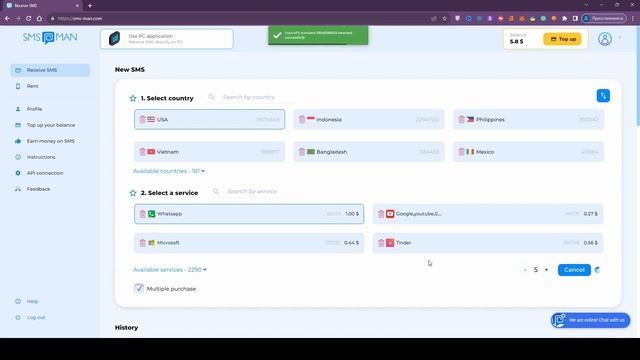Image resolution: width=640 pixels, height=360 pixels.
Task: Click the trash icon on Bangladesh card
Action: coord(302,151)
